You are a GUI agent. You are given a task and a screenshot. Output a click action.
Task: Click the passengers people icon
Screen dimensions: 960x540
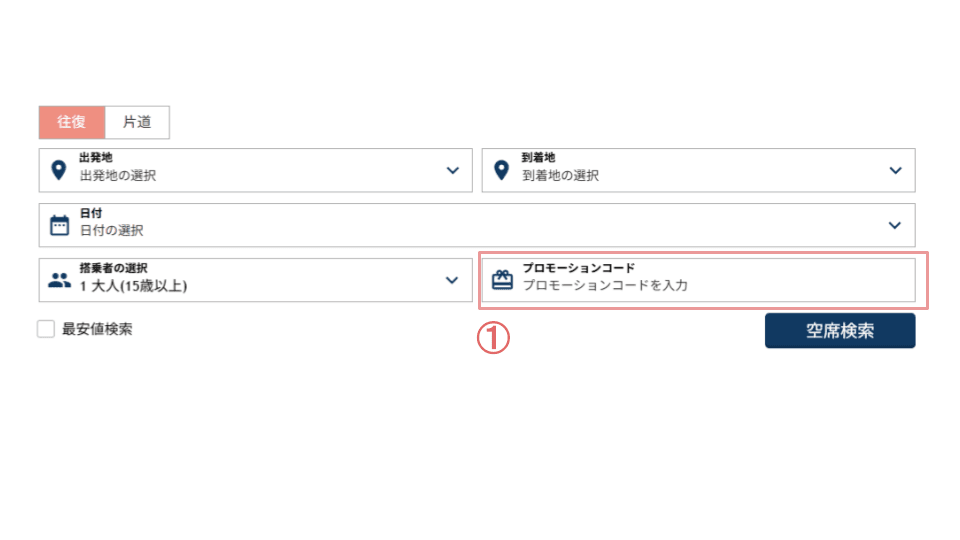pos(59,280)
